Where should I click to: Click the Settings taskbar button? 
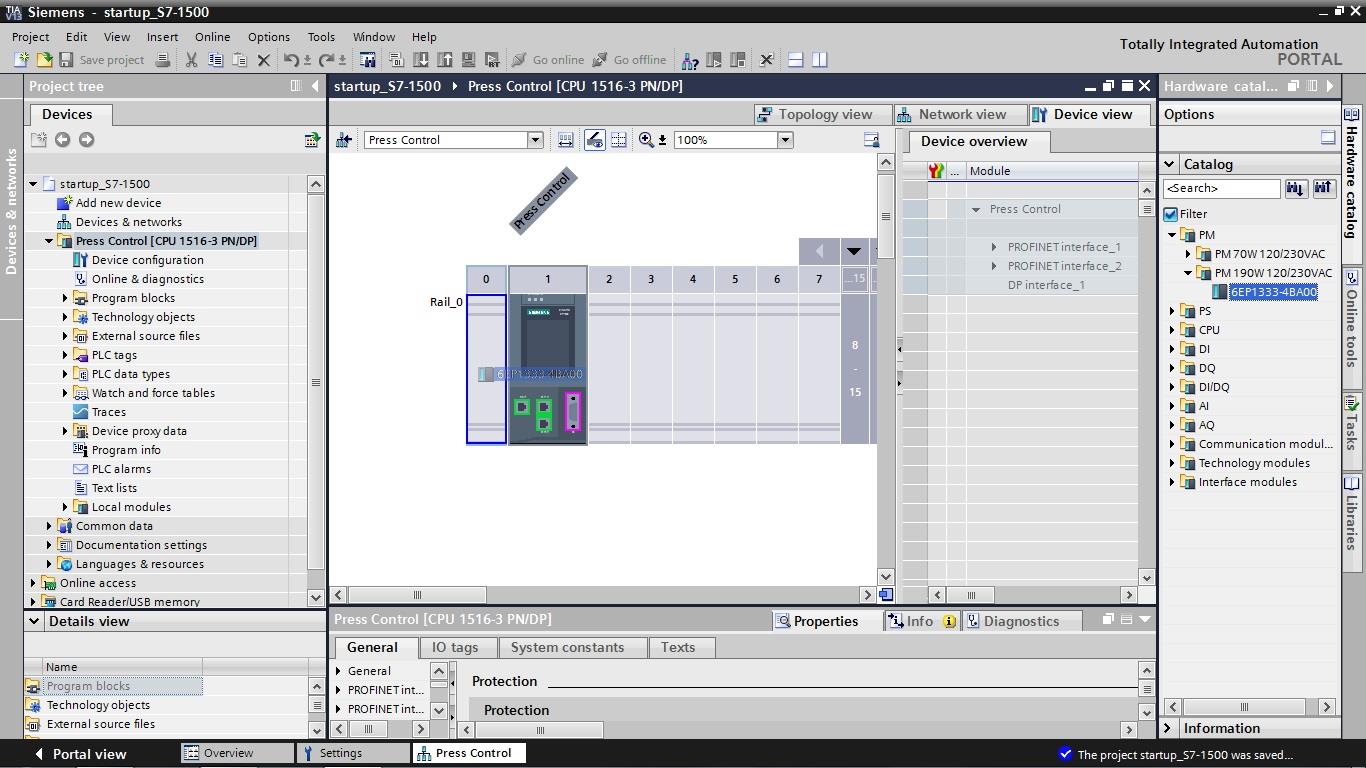click(353, 753)
